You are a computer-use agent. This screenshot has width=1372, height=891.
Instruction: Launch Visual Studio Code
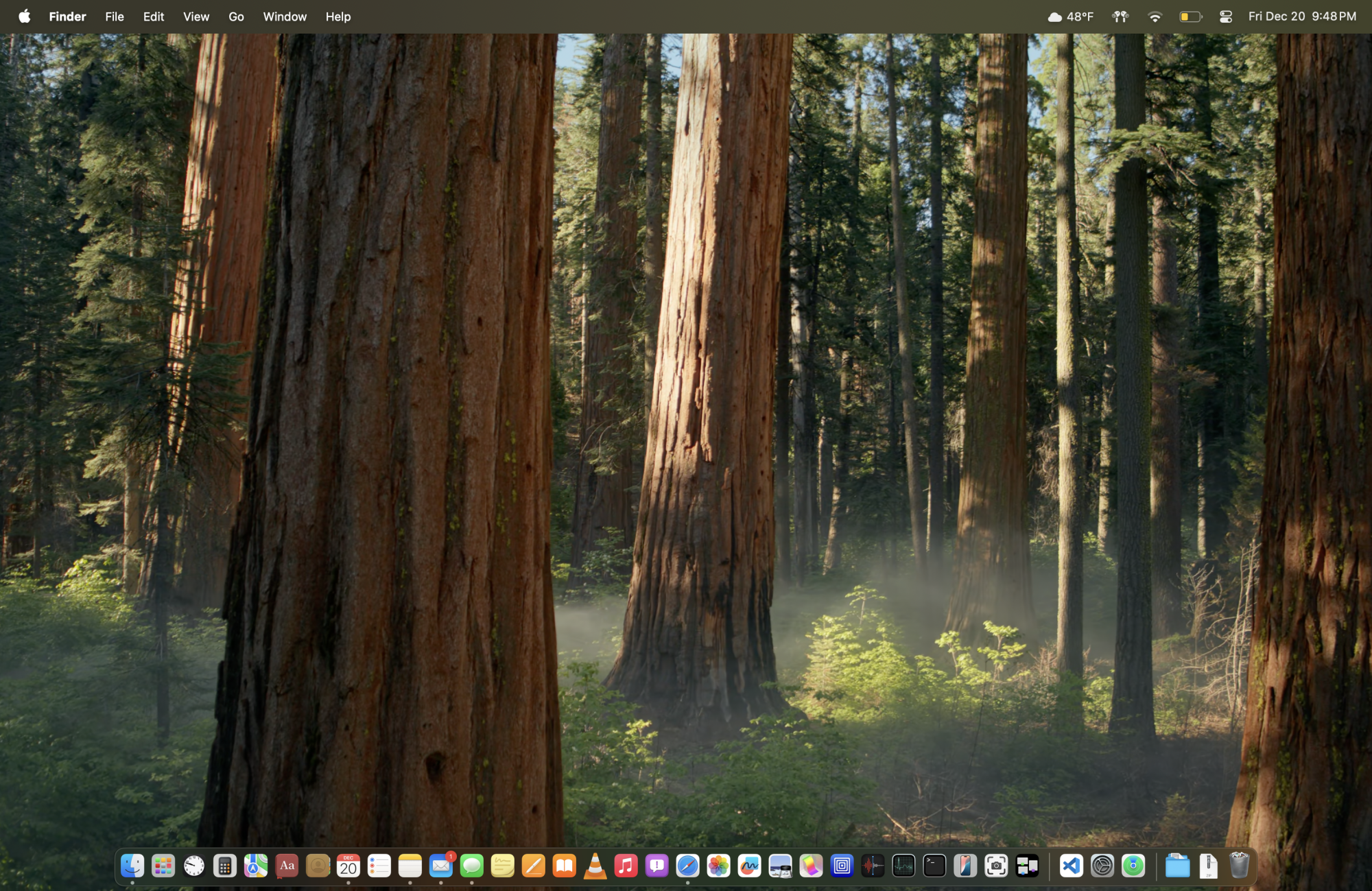[x=1072, y=866]
